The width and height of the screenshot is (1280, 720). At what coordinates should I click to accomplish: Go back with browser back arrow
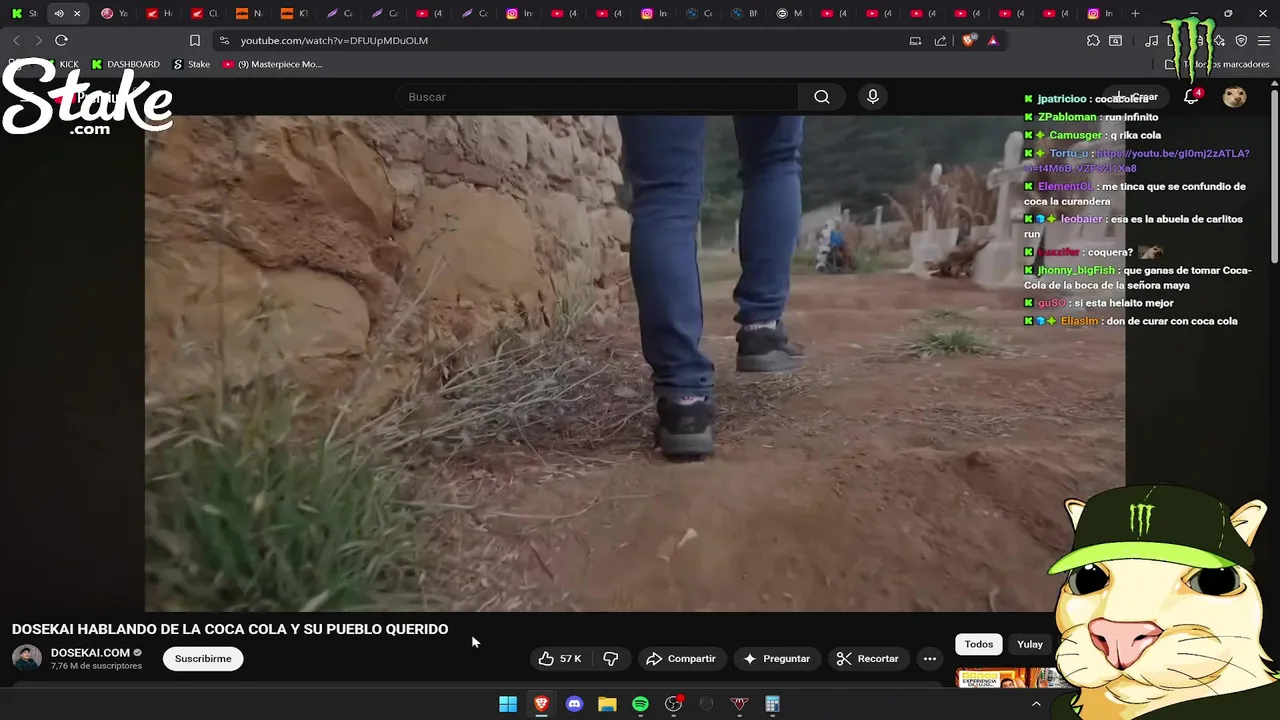coord(16,40)
